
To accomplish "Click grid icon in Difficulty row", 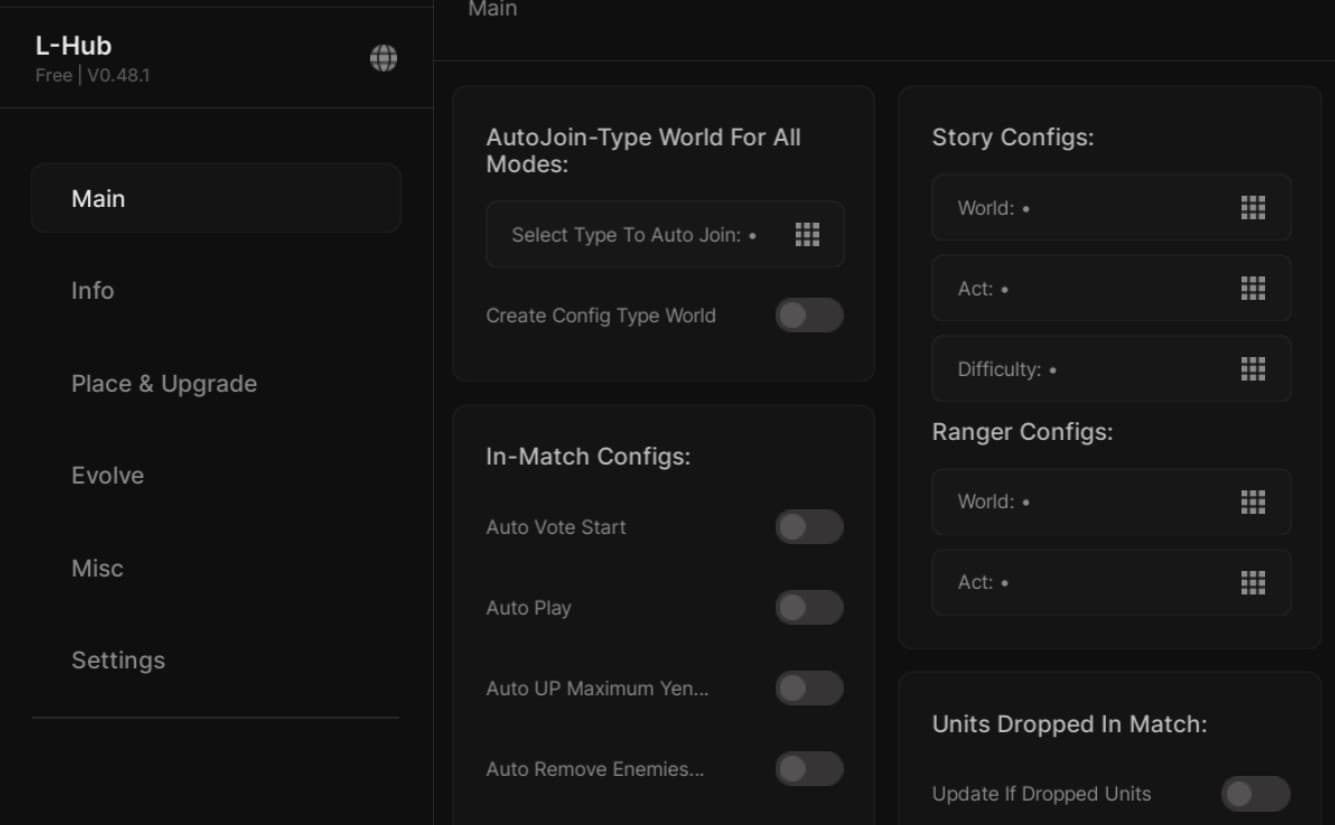I will [x=1253, y=369].
